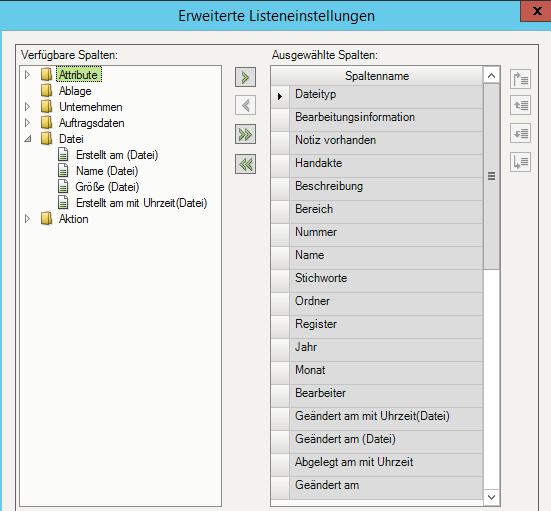Select Größe (Datei) column
The image size is (551, 511).
pos(107,187)
